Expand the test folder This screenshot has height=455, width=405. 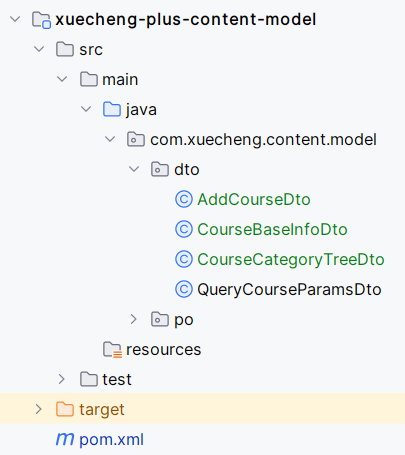[62, 379]
